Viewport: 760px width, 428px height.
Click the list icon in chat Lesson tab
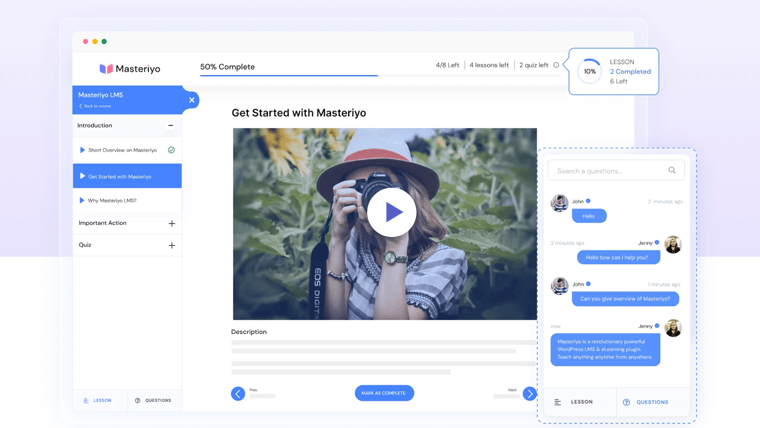click(x=558, y=402)
